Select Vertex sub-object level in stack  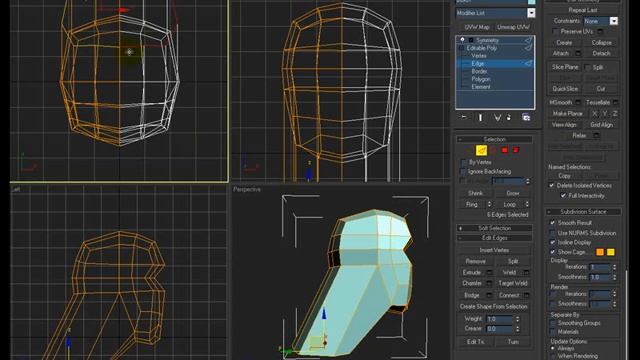tap(479, 56)
